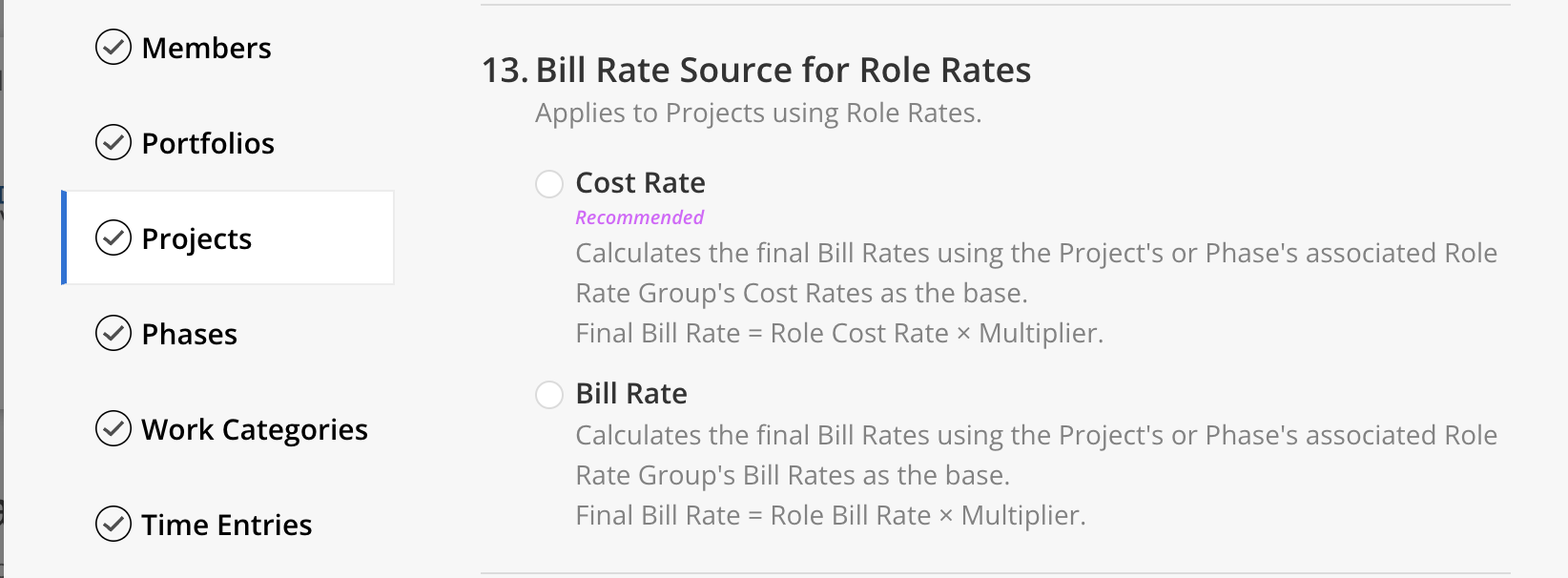Click the checkmark icon beside Projects
The width and height of the screenshot is (1568, 578).
coord(113,237)
